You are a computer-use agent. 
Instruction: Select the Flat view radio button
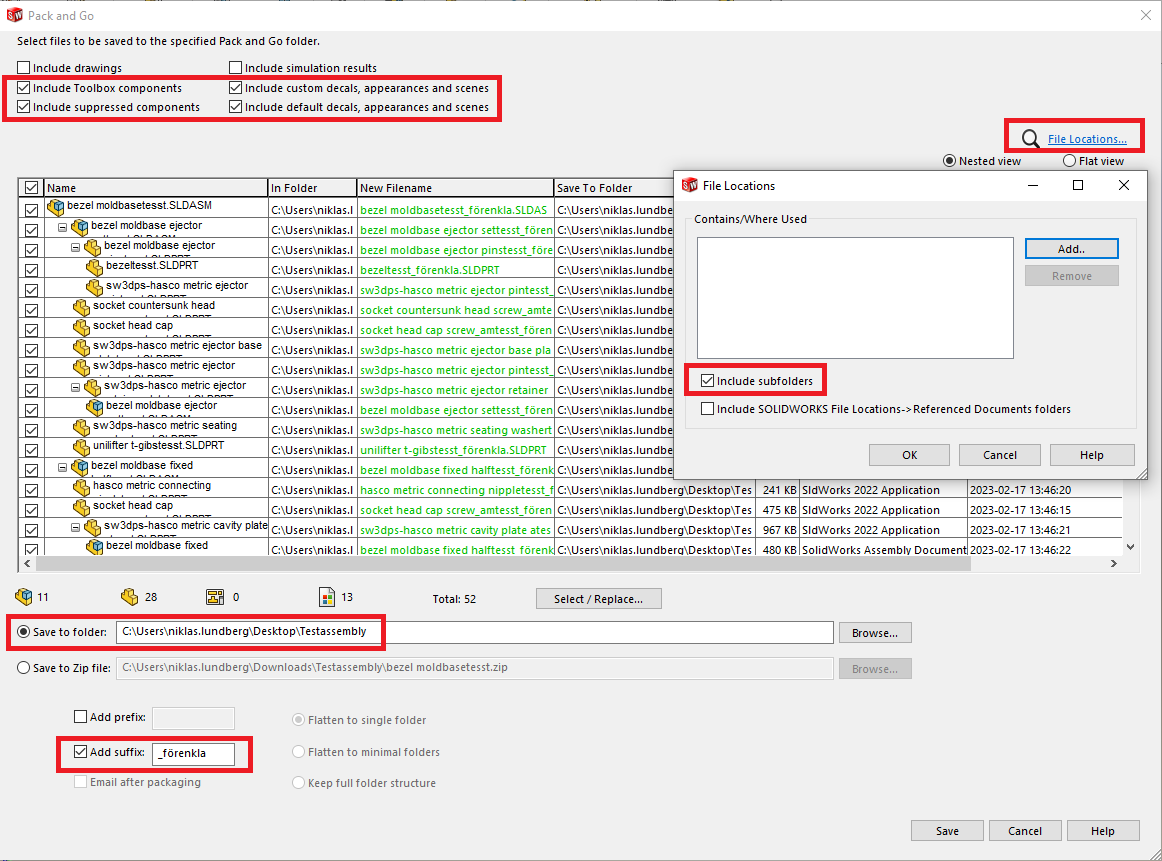click(x=1069, y=161)
